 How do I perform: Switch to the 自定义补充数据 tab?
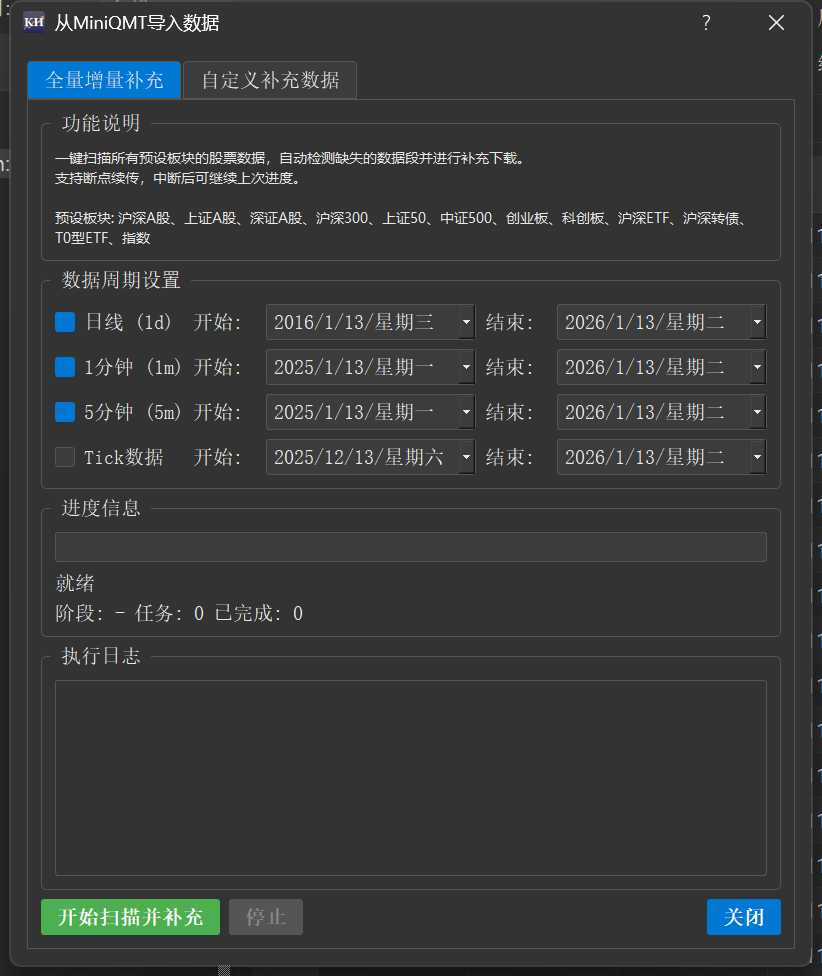tap(270, 80)
